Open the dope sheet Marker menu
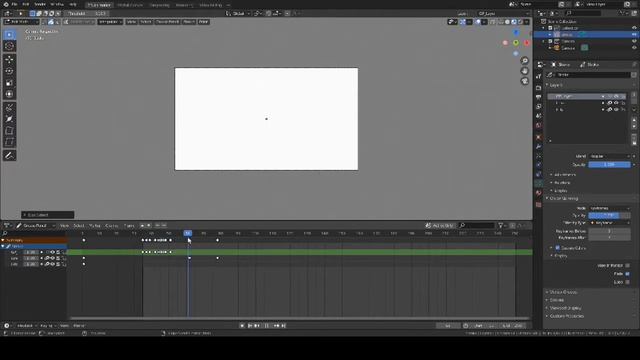Viewport: 640px width, 360px height. (95, 225)
